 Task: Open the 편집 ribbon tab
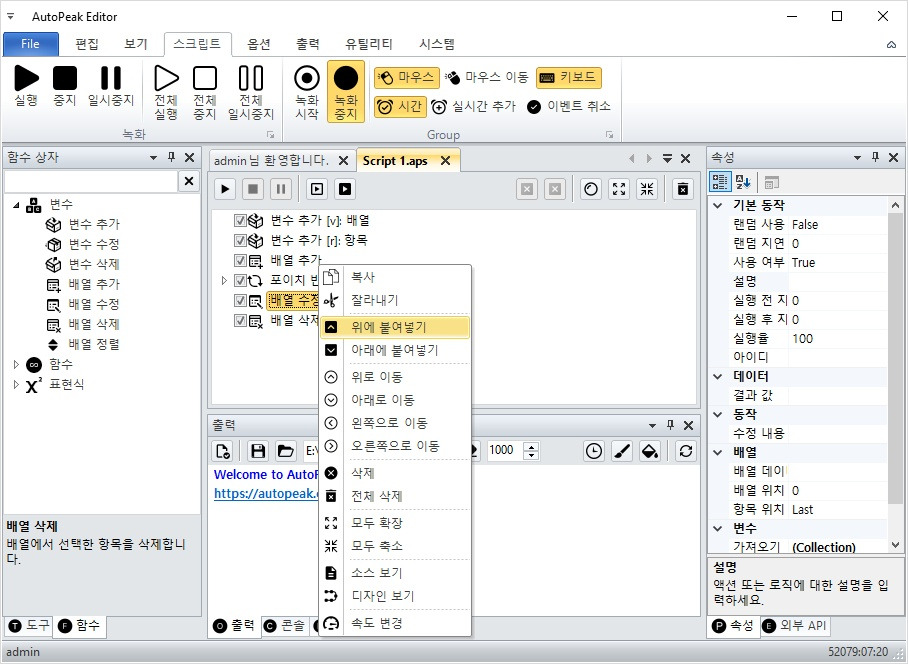coord(87,44)
